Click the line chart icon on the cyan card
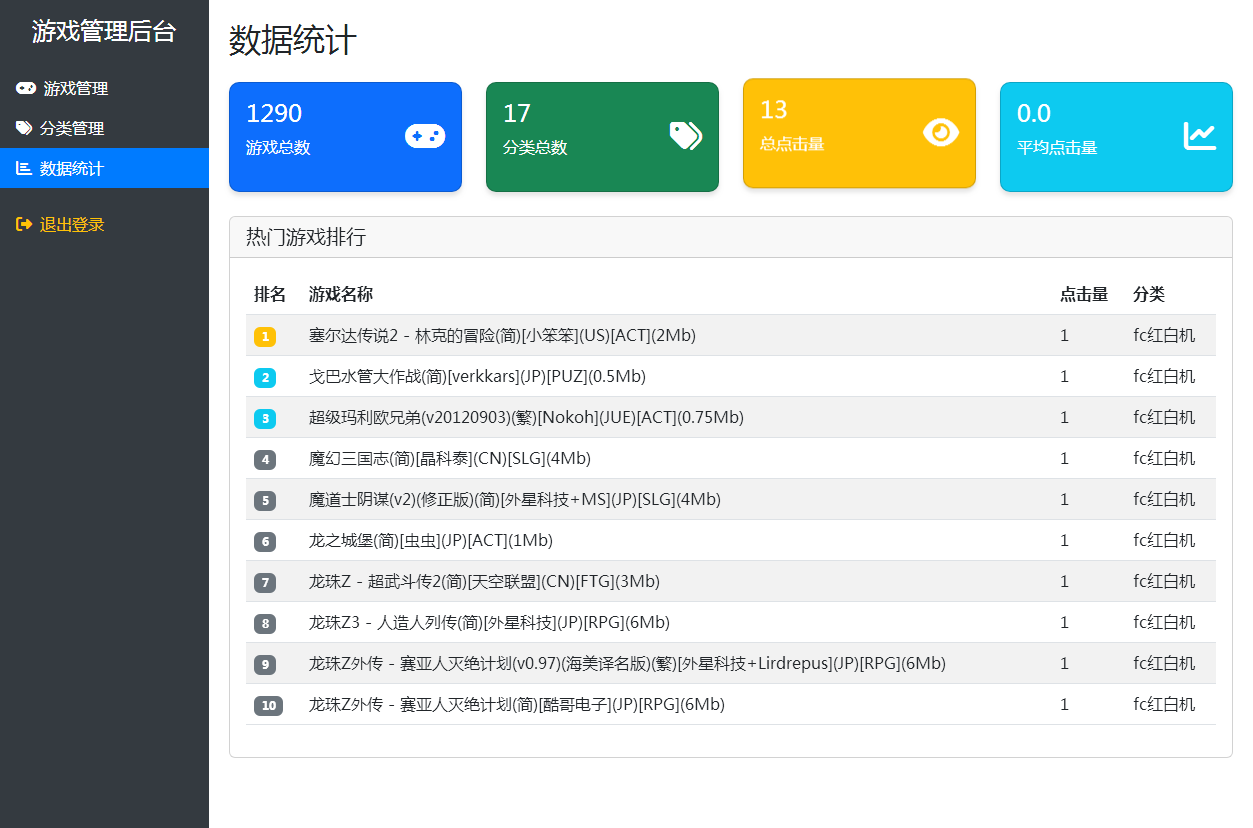 1198,136
